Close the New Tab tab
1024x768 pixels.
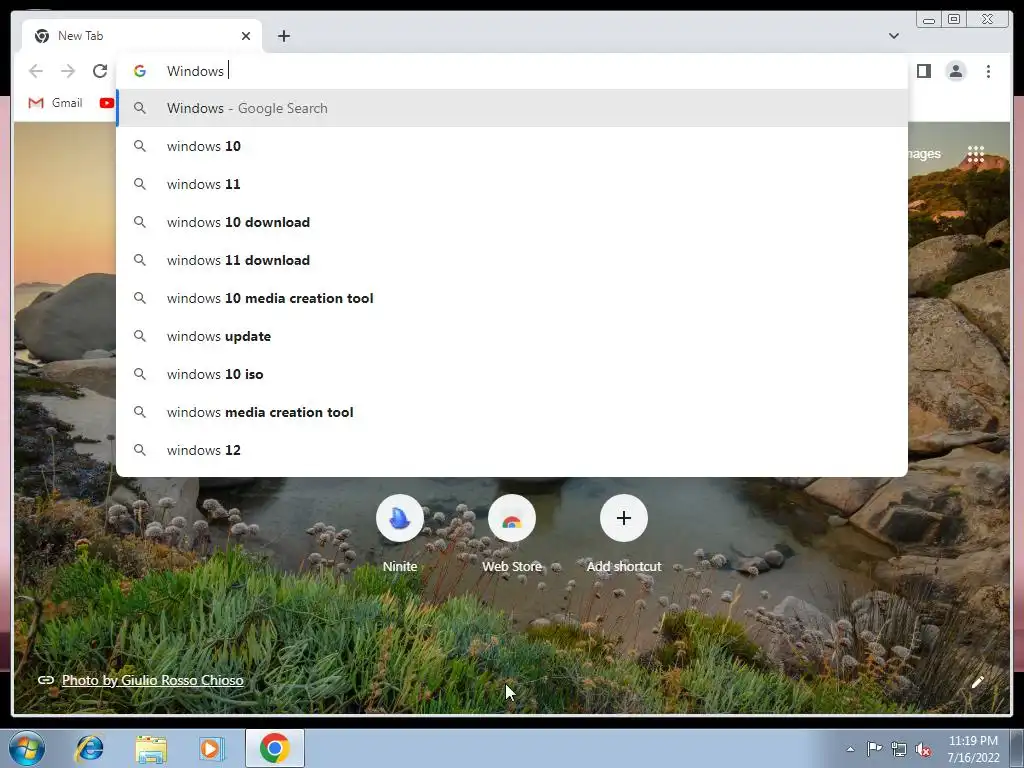tap(246, 36)
